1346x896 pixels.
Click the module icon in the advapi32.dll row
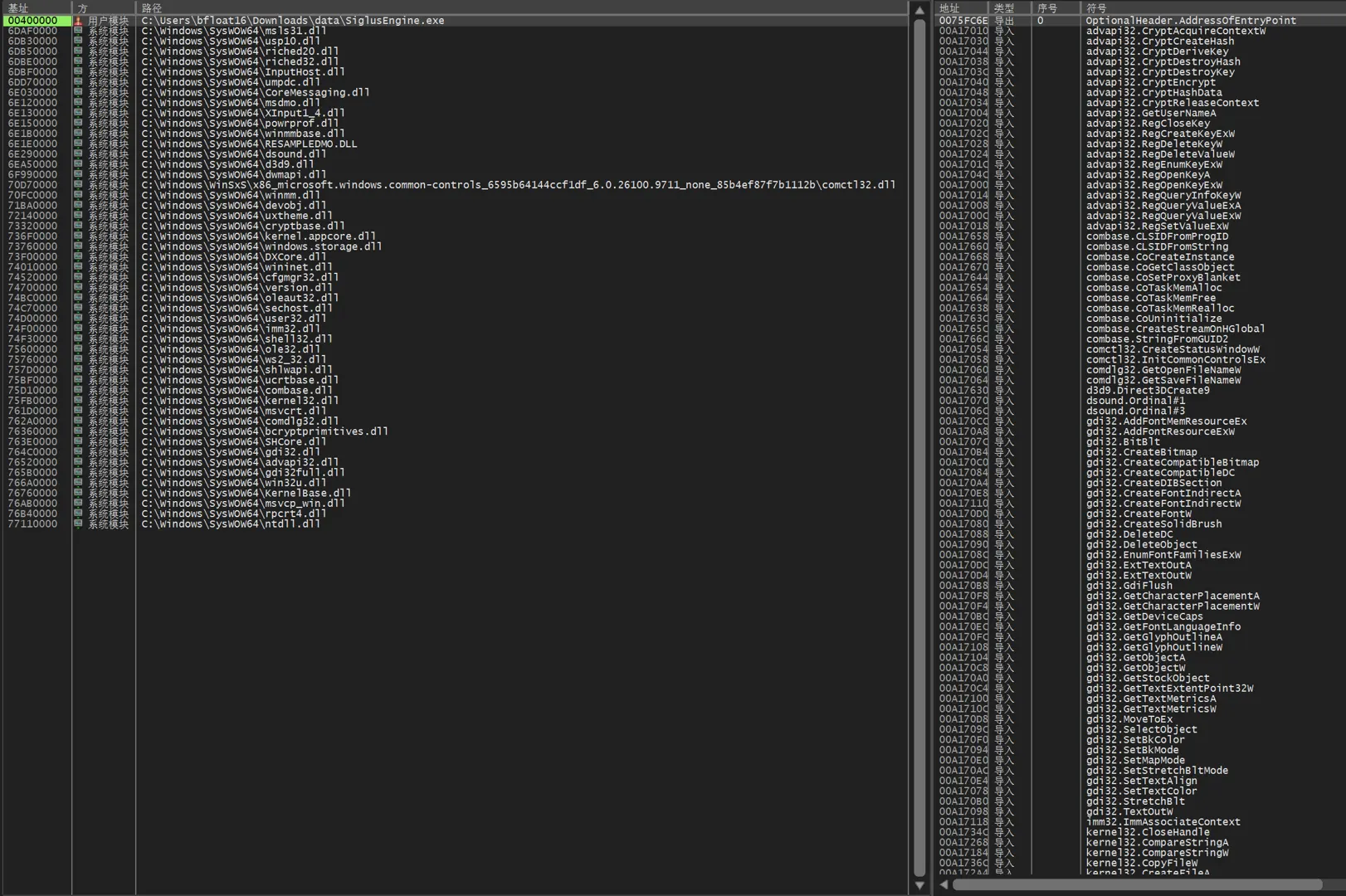(78, 462)
